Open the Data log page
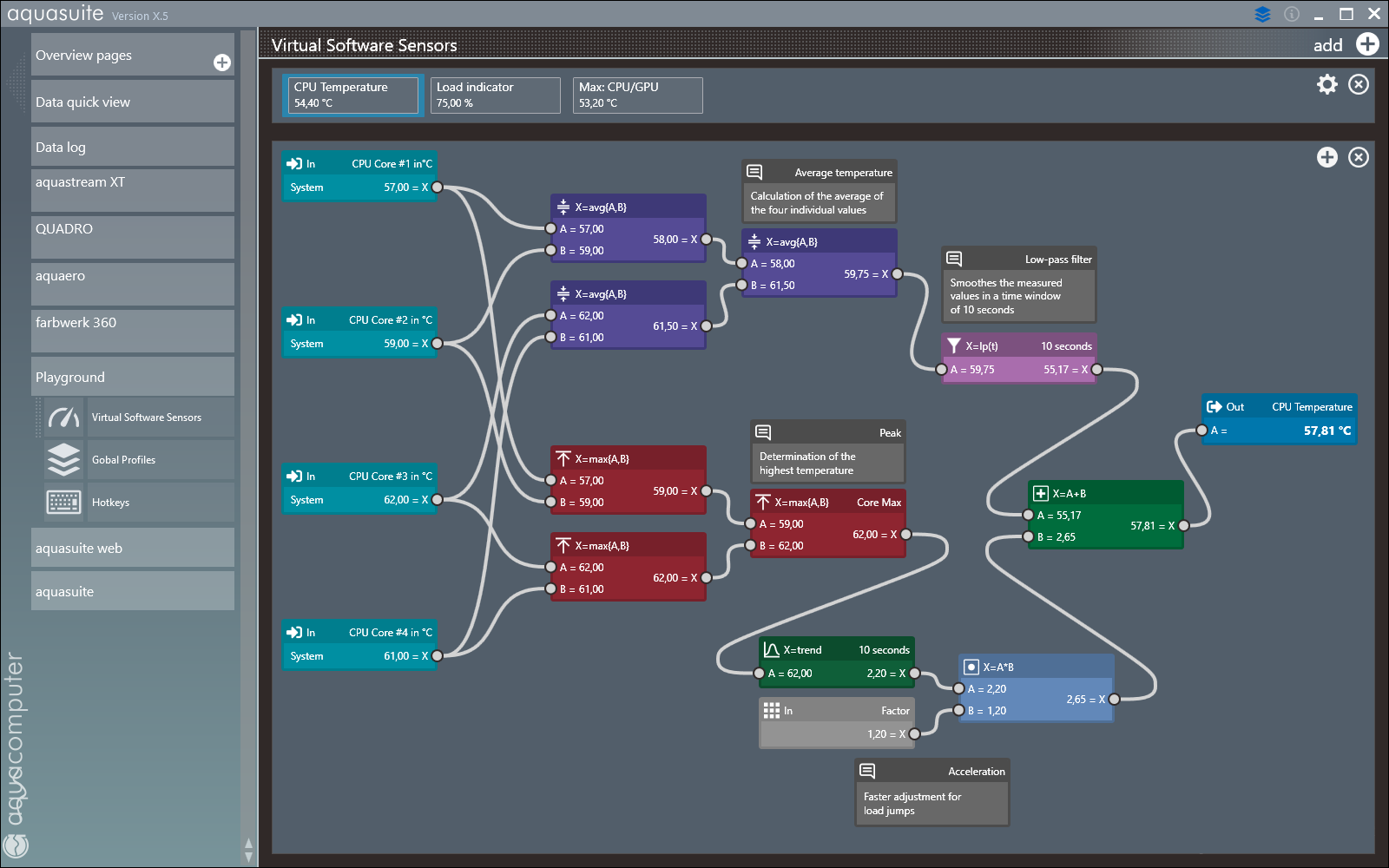 pos(132,148)
